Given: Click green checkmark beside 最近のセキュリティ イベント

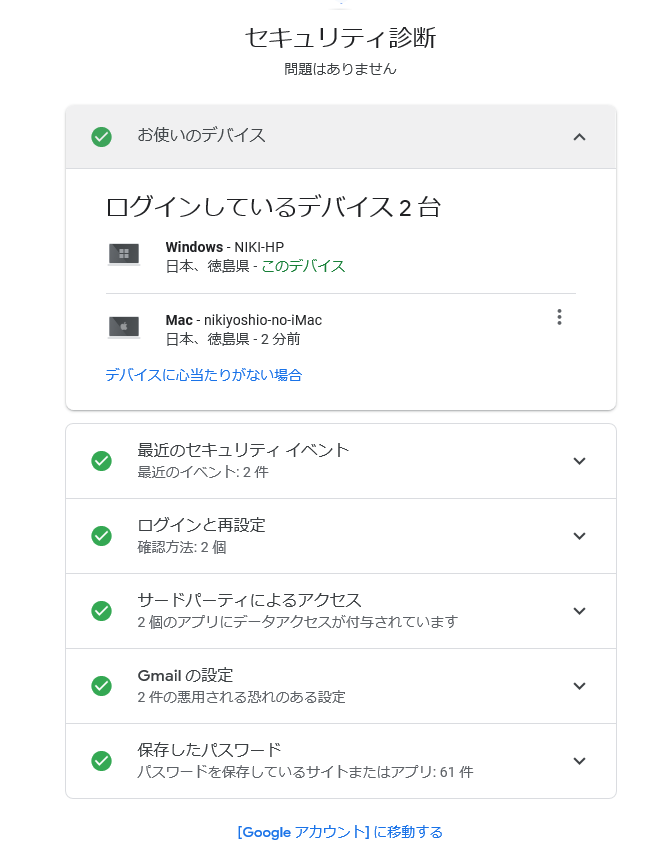Looking at the screenshot, I should point(102,461).
